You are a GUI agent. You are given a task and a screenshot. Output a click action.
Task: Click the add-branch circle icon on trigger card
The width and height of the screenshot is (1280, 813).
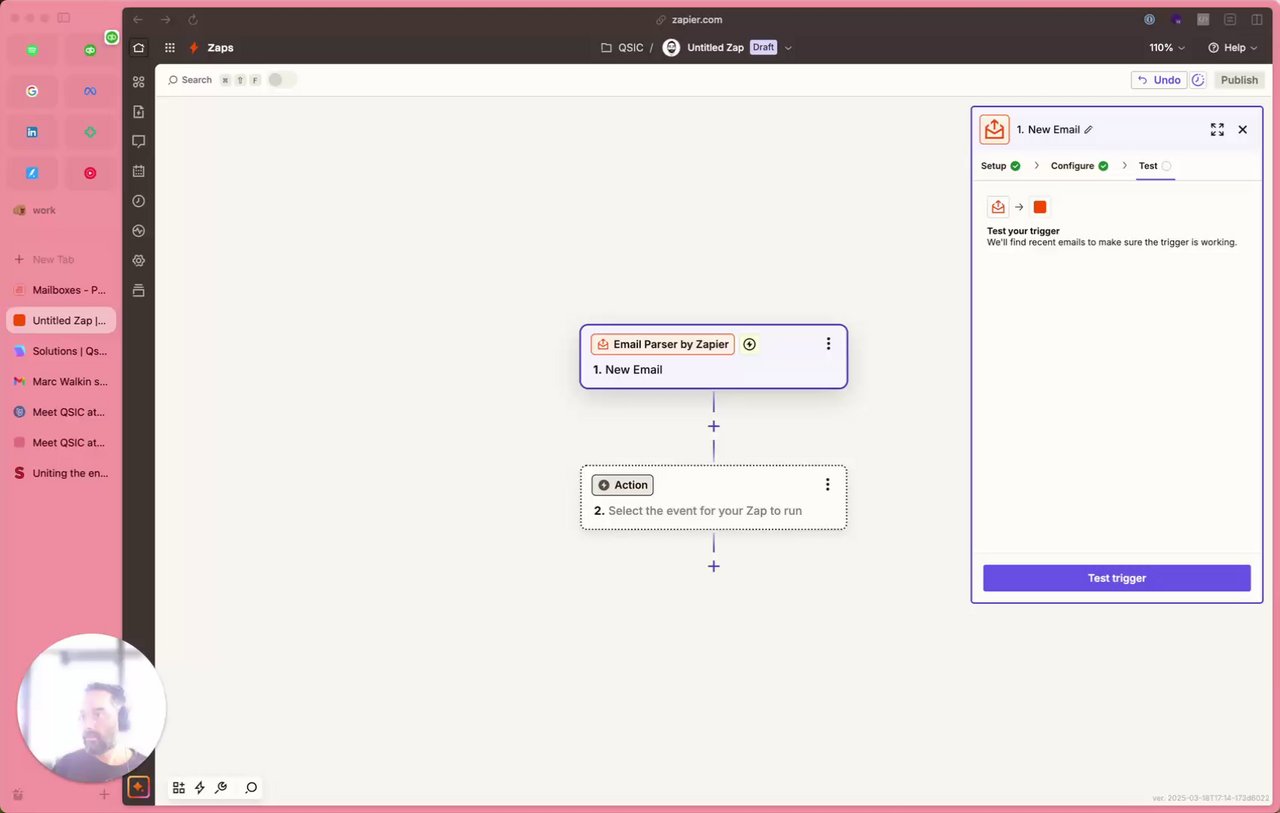(749, 344)
